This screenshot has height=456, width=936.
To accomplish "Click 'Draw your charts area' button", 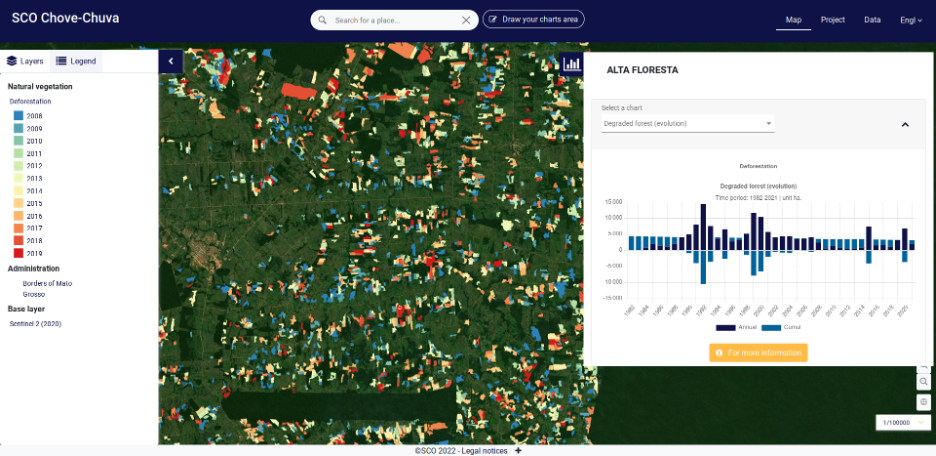I will (x=534, y=20).
